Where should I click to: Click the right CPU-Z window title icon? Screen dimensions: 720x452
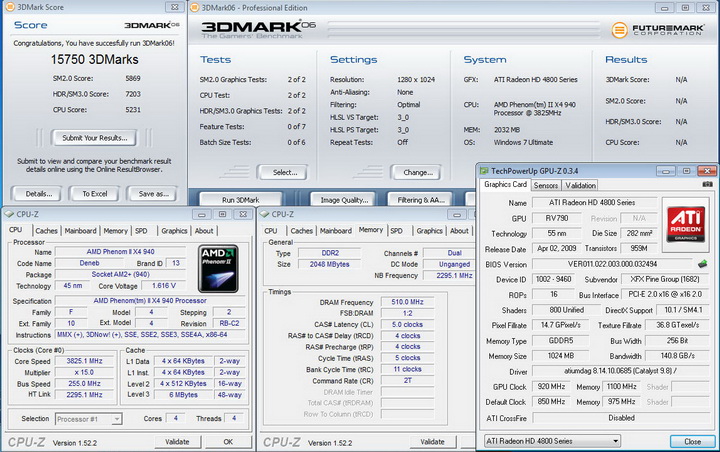pyautogui.click(x=264, y=214)
